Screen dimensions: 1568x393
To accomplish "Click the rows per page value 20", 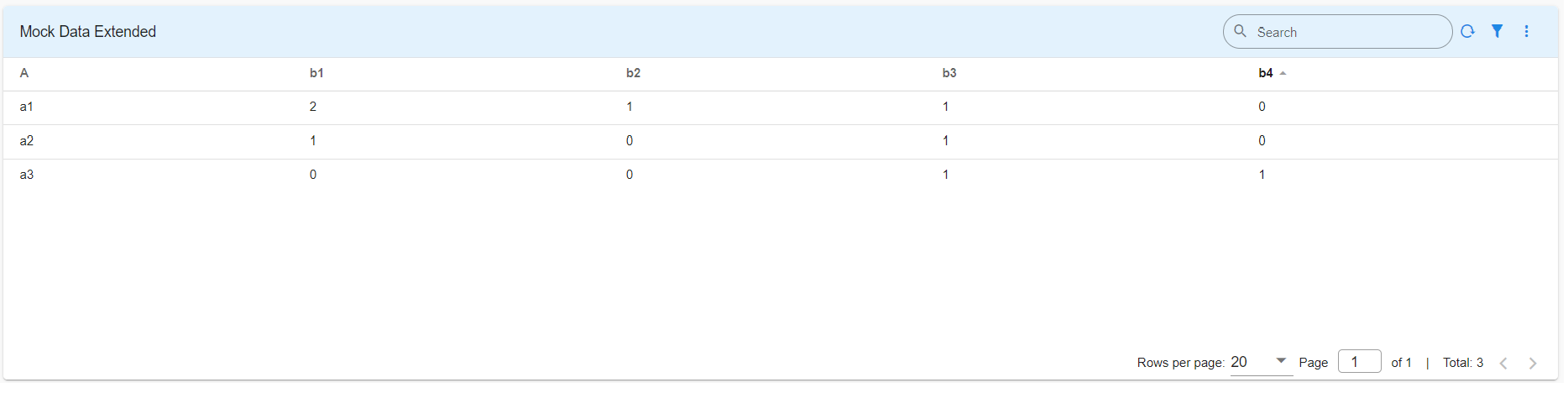I will coord(1239,362).
